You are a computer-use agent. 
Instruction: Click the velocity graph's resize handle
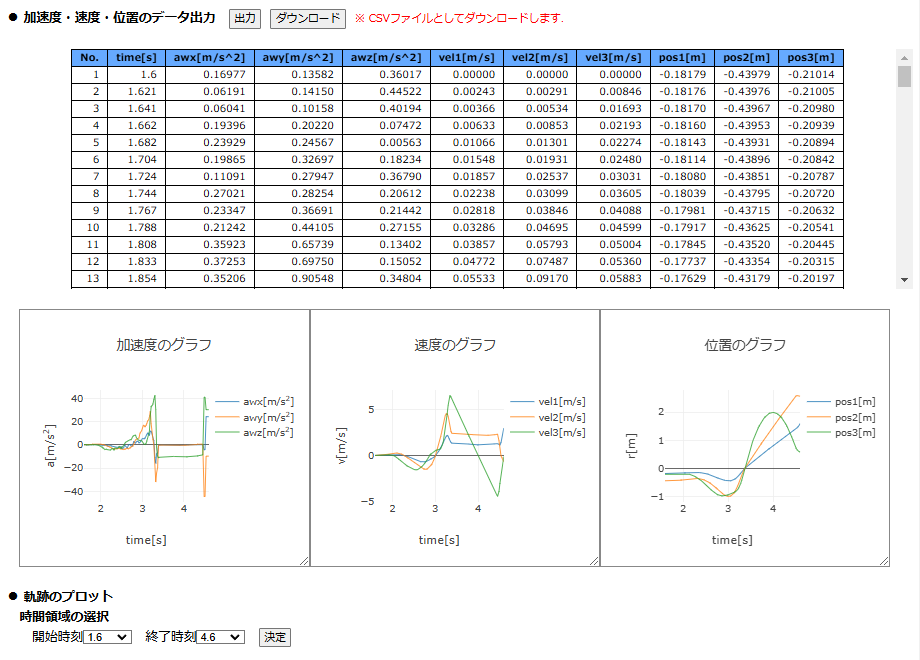594,561
